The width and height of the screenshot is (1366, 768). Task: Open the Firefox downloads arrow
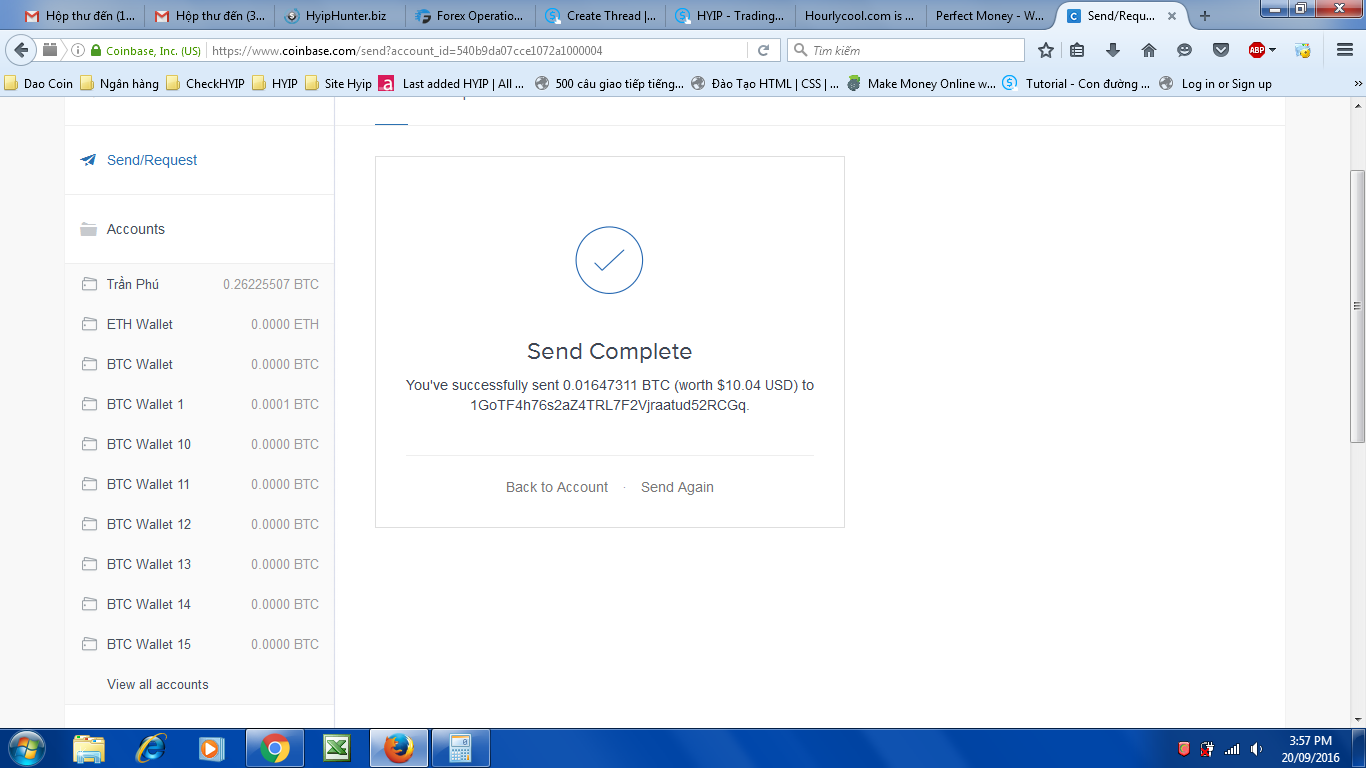(x=1113, y=50)
